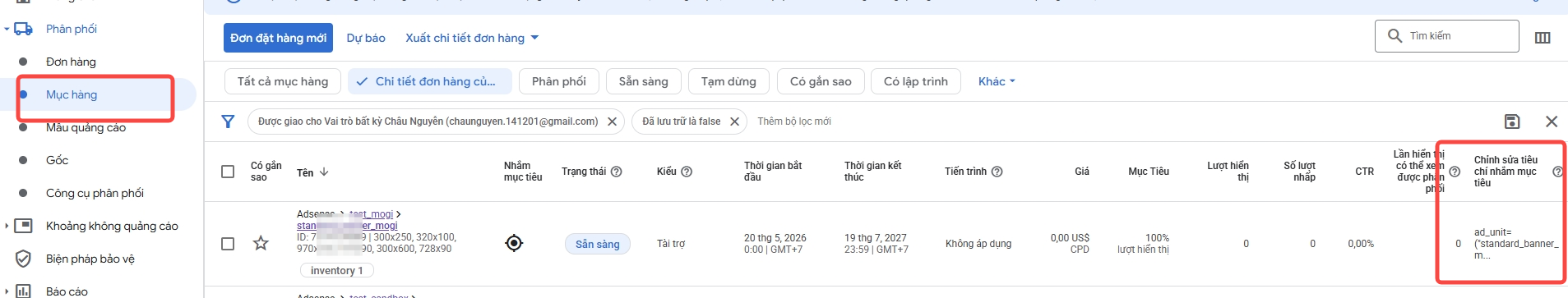Filter by Tạm dừng chip
This screenshot has height=298, width=1568.
pyautogui.click(x=728, y=81)
